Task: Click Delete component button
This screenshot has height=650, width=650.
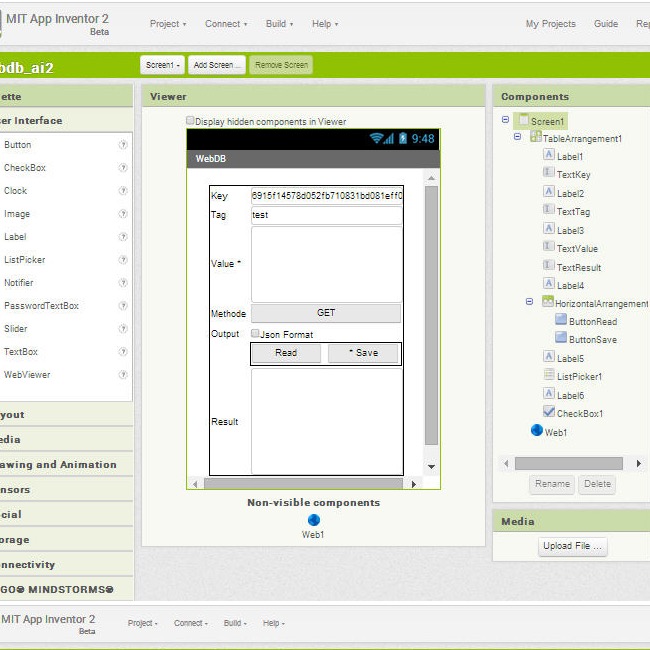Action: coord(597,484)
